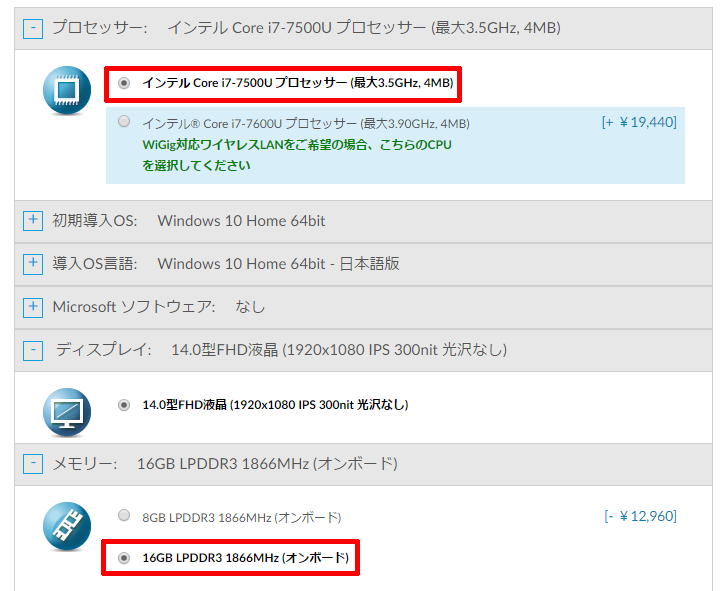Collapse the メモリー section
The image size is (726, 591).
click(33, 464)
